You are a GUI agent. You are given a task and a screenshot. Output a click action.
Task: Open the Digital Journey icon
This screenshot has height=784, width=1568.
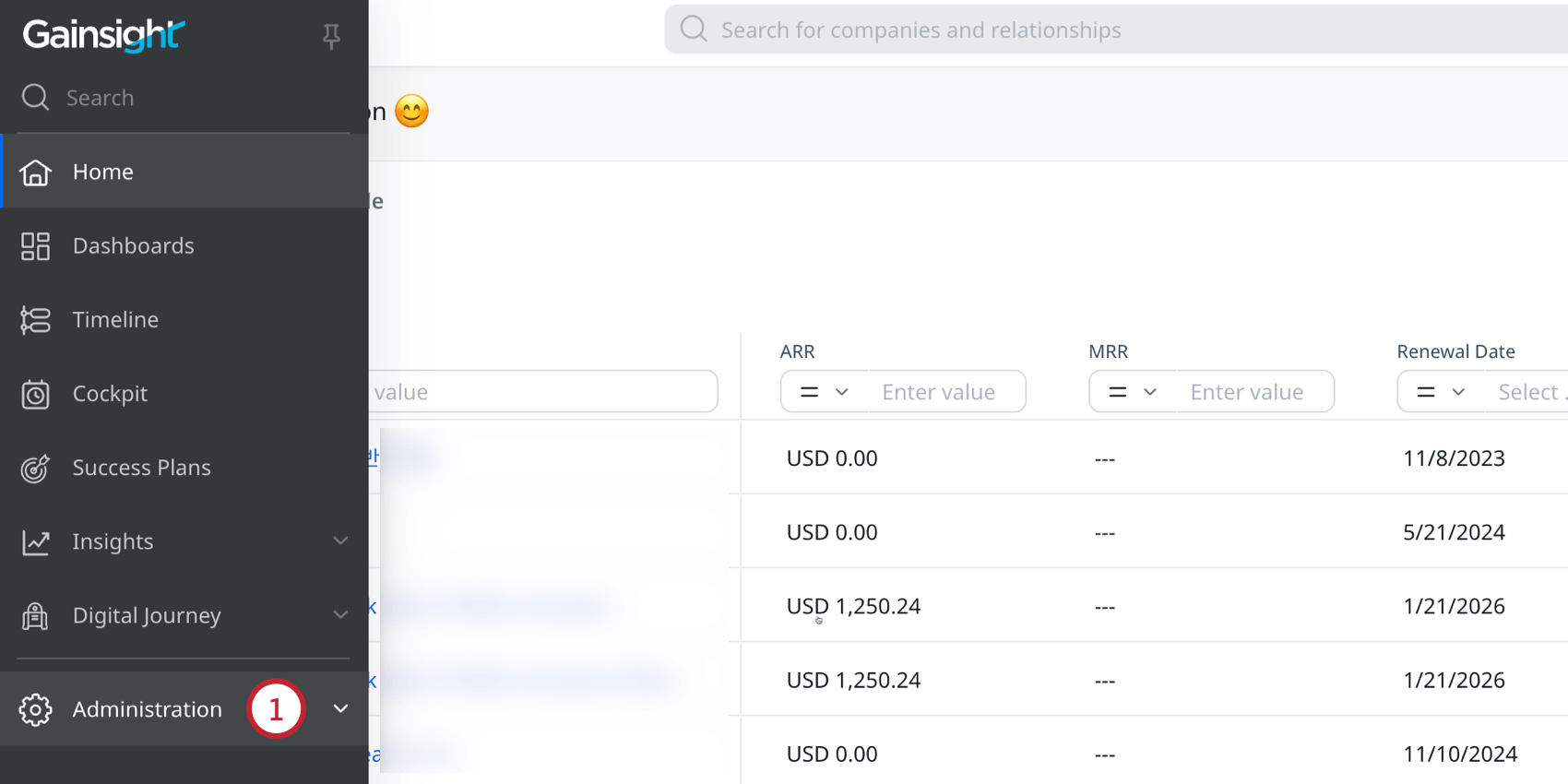(35, 615)
